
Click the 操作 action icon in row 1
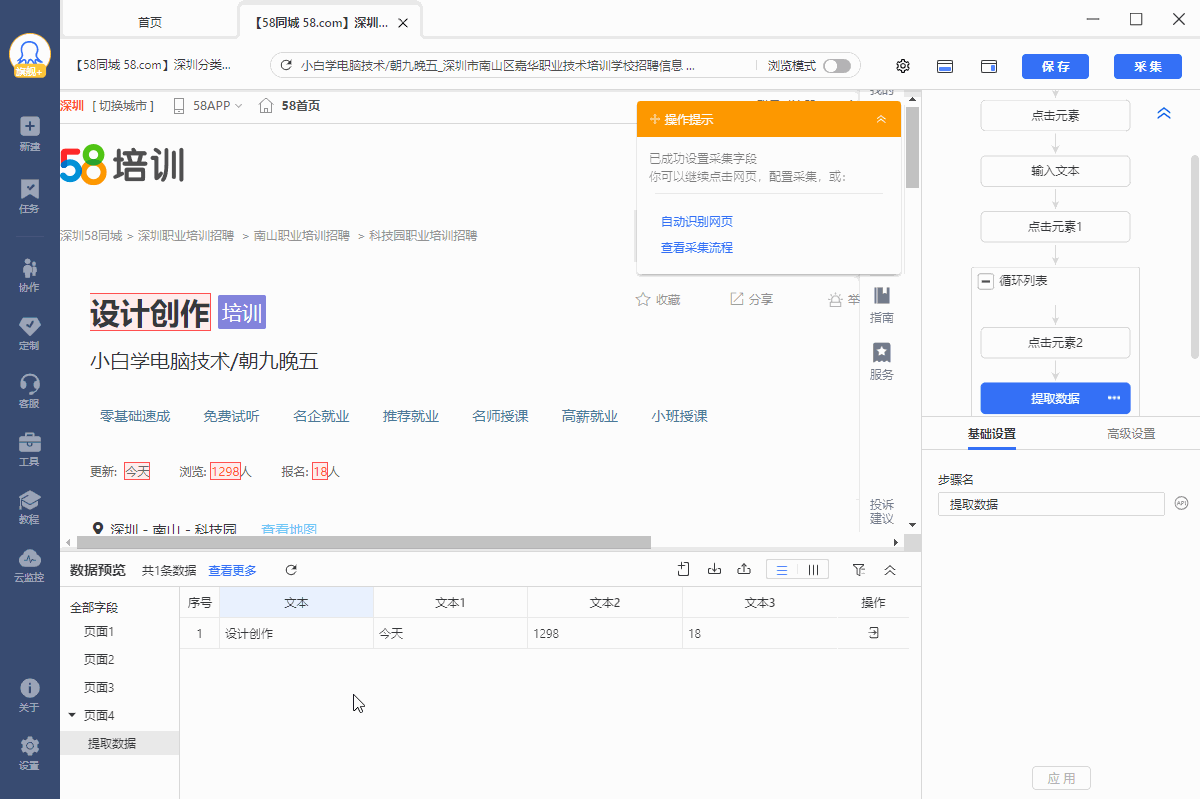[x=873, y=633]
